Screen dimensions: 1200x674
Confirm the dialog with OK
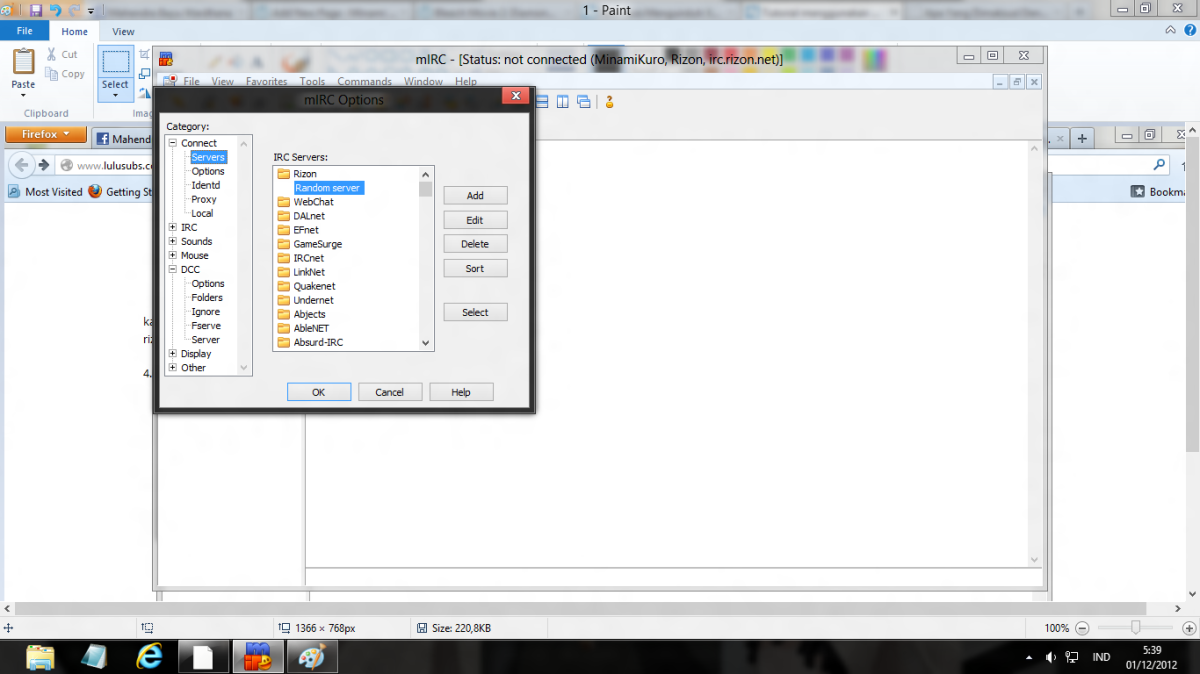pos(319,392)
